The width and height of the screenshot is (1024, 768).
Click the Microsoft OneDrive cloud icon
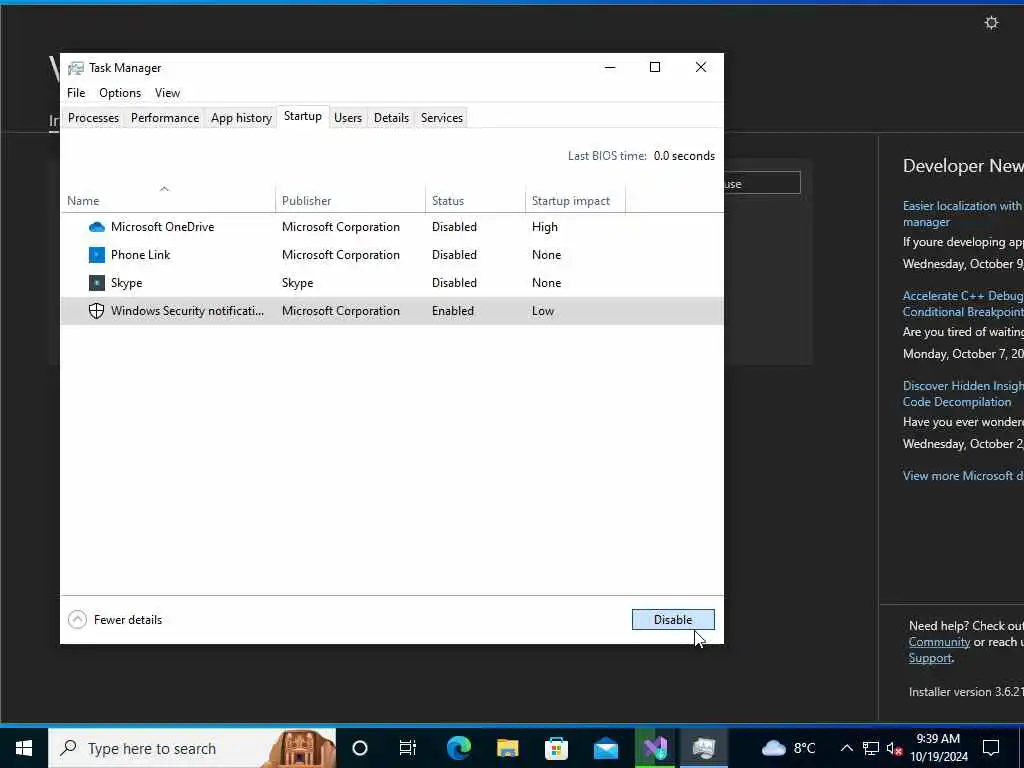coord(97,227)
